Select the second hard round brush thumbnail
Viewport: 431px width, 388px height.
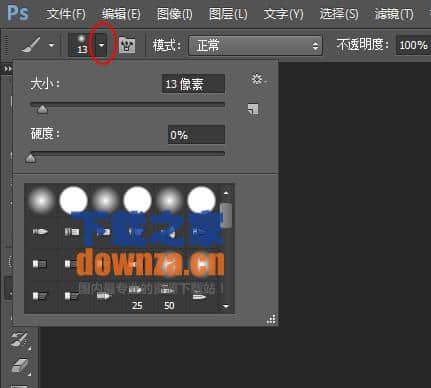[x=138, y=200]
